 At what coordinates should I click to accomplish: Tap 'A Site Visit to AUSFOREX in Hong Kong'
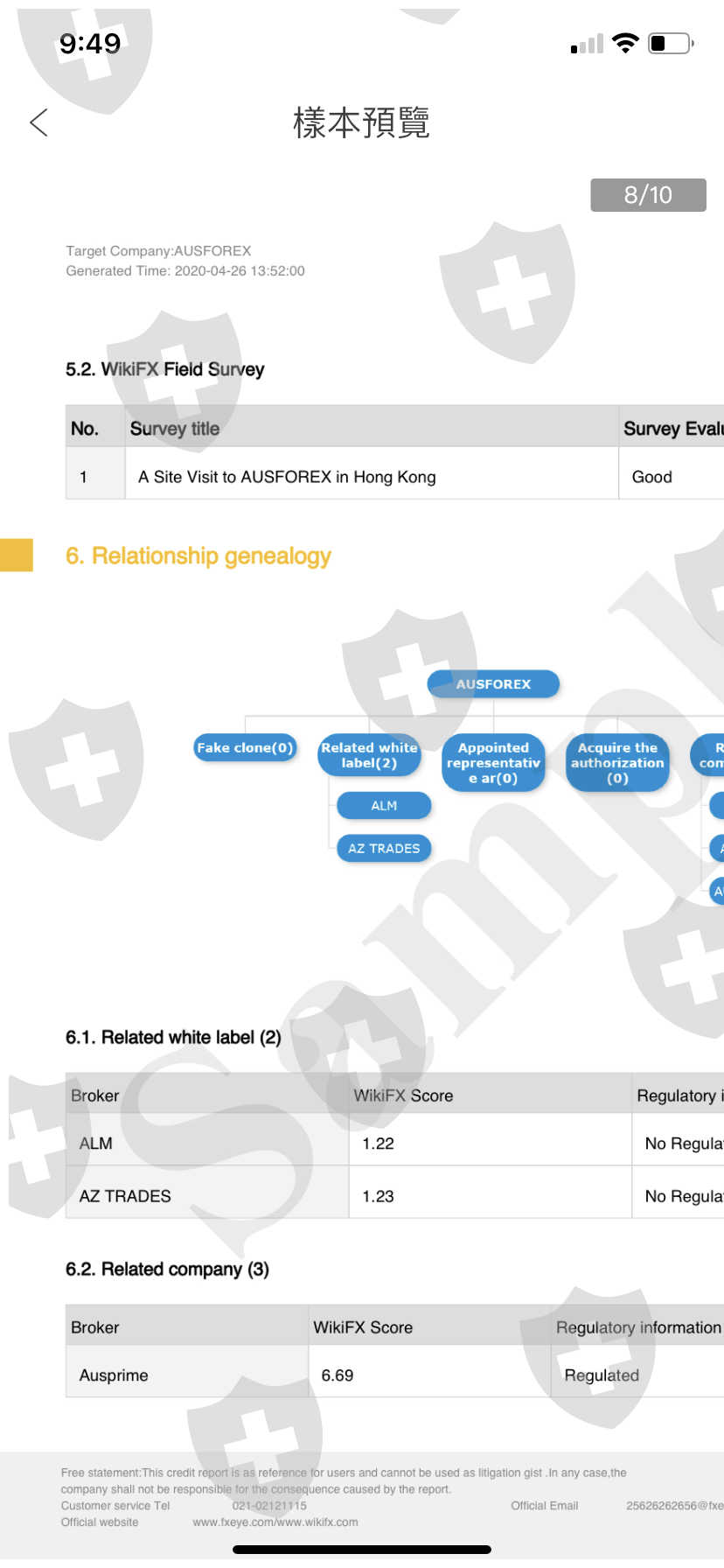287,477
